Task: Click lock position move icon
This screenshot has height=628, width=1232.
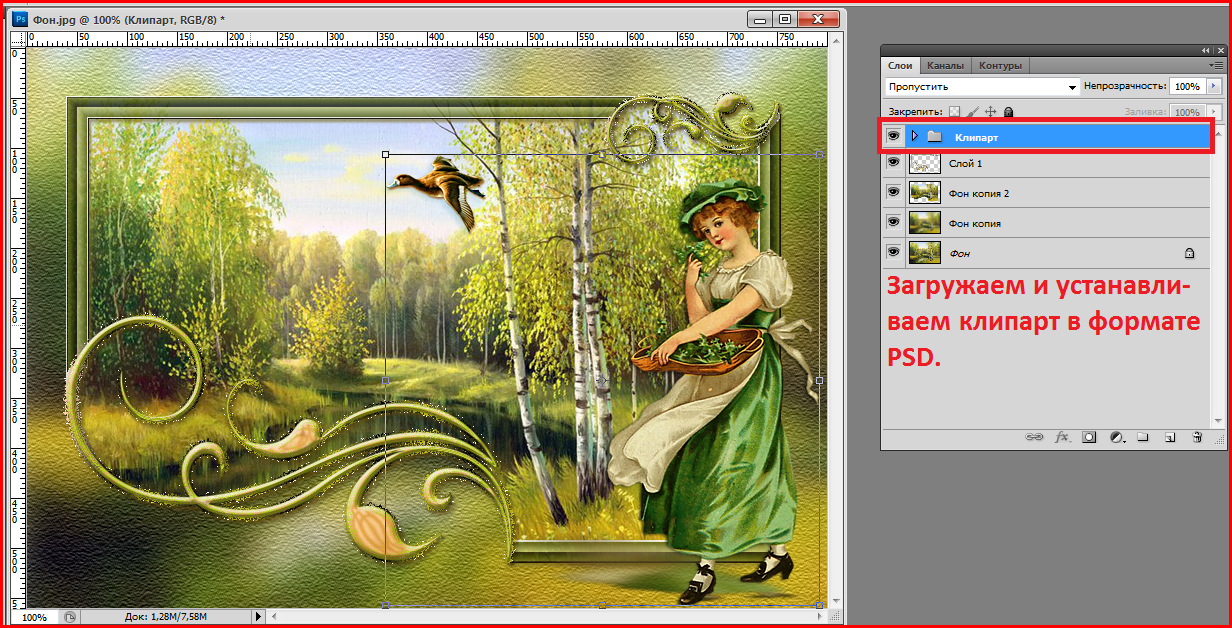Action: pos(991,112)
